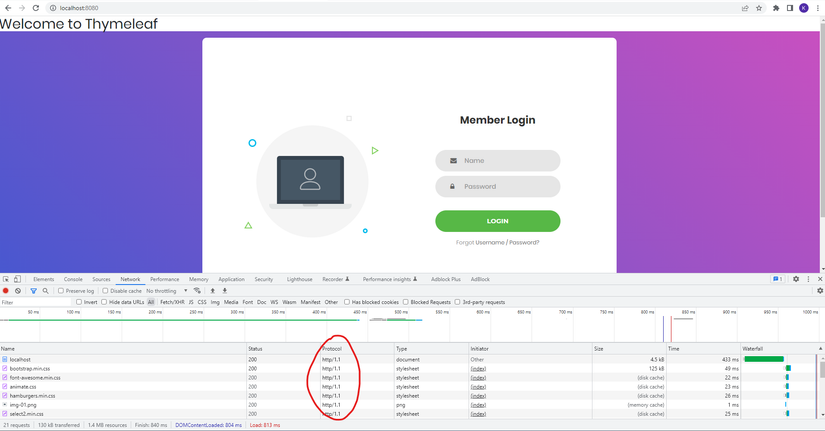Open the Chrome three-dot menu
This screenshot has height=431, width=825.
tap(818, 8)
